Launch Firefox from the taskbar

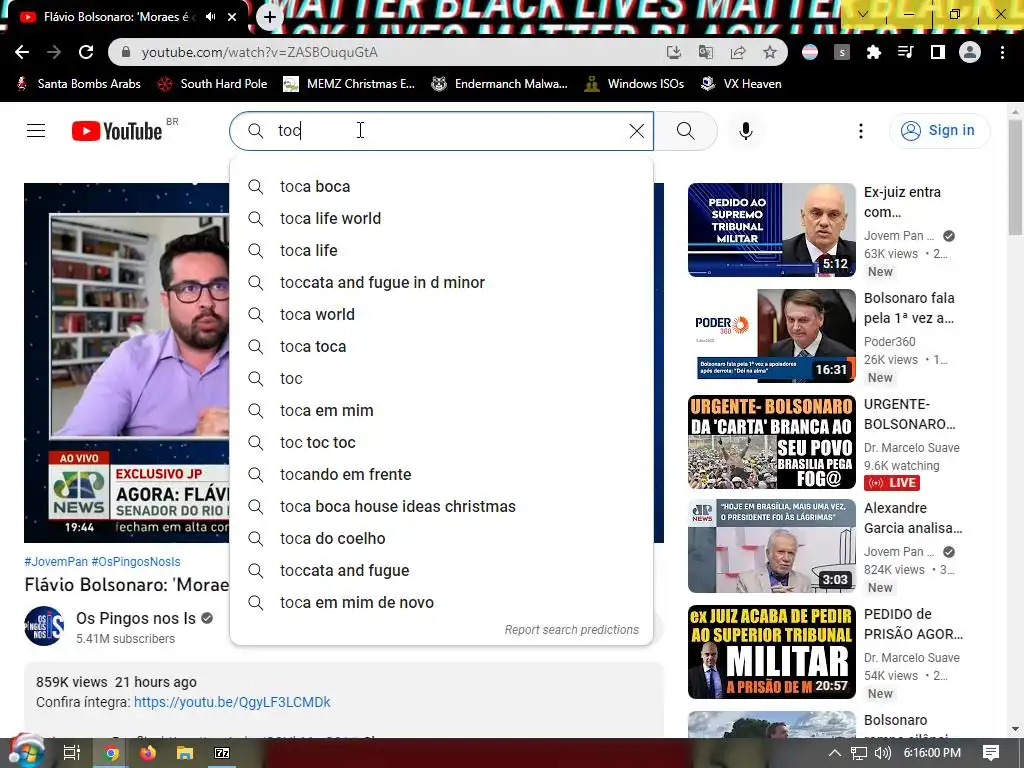coord(148,753)
